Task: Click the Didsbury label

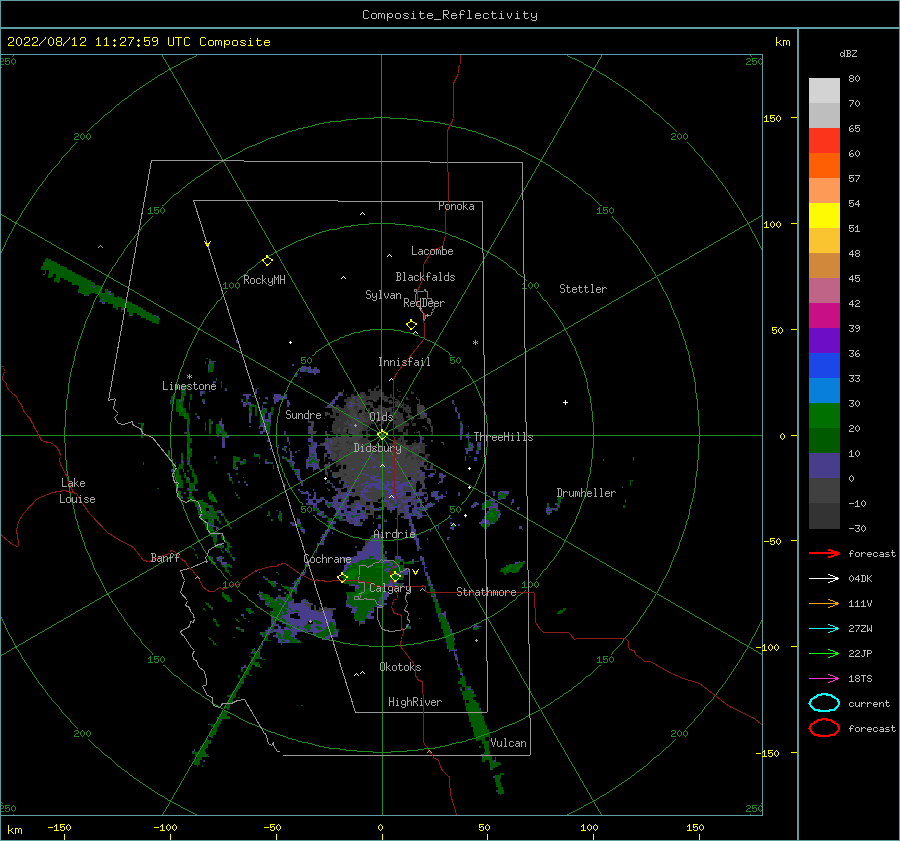Action: [377, 448]
